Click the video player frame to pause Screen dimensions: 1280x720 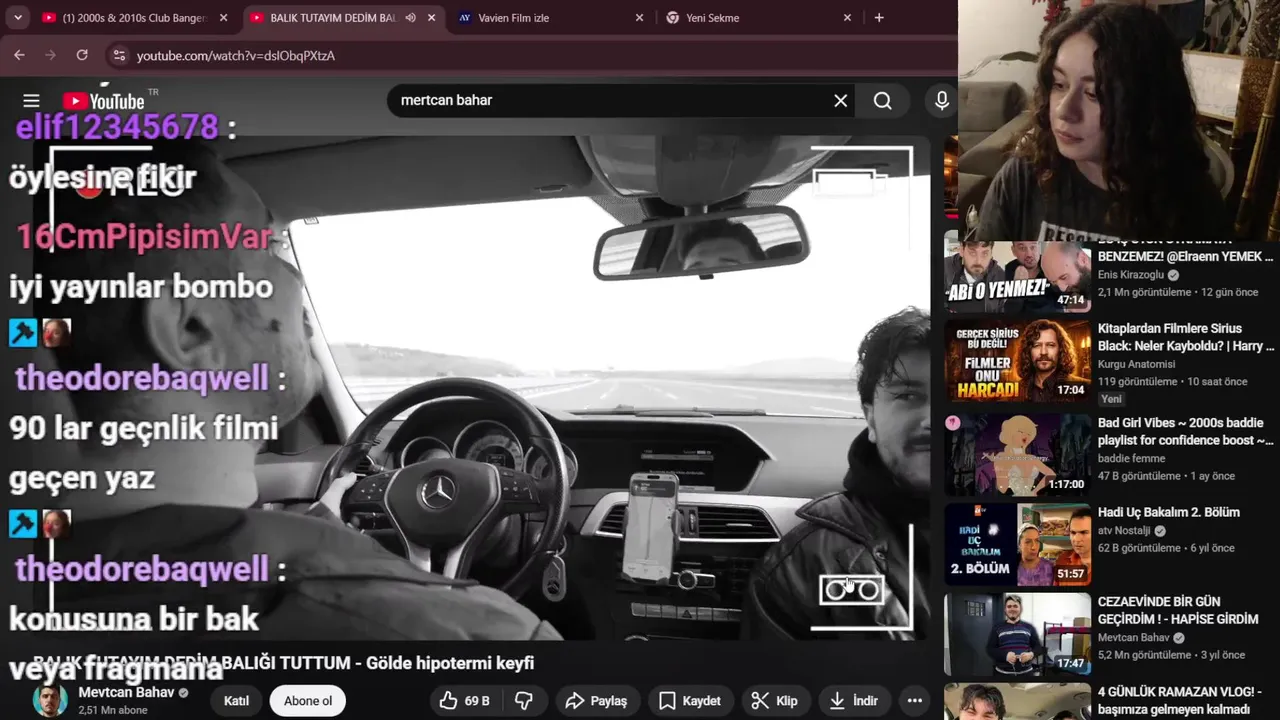tap(480, 388)
